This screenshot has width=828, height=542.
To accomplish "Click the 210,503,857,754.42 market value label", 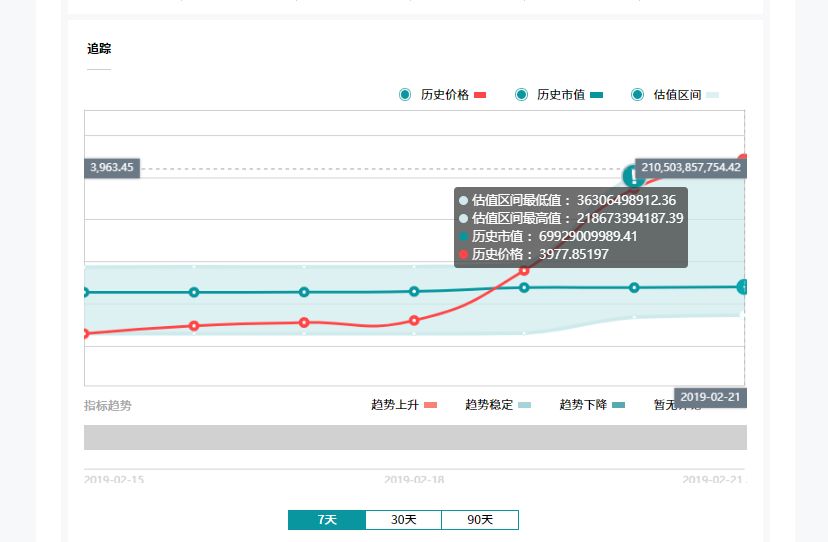I will click(x=691, y=168).
